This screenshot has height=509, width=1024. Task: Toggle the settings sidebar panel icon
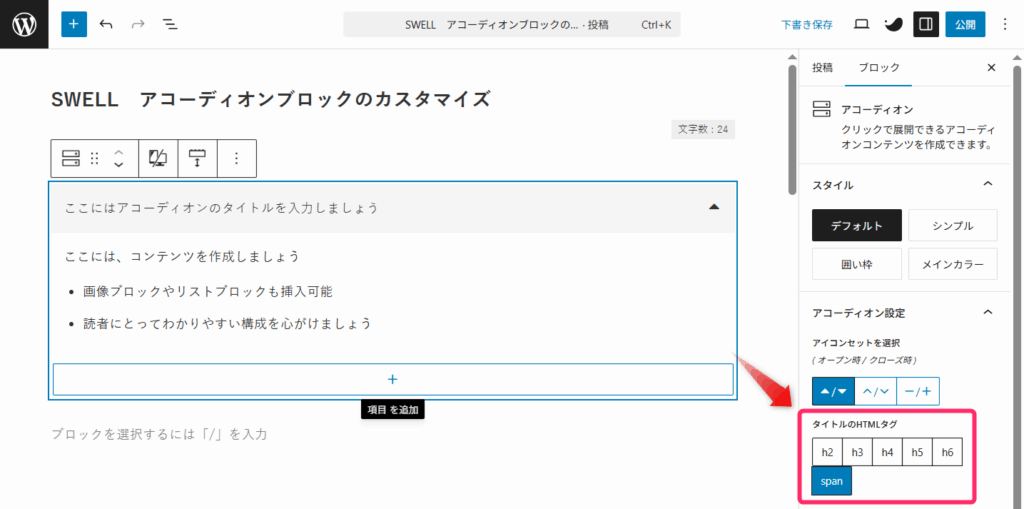click(925, 24)
